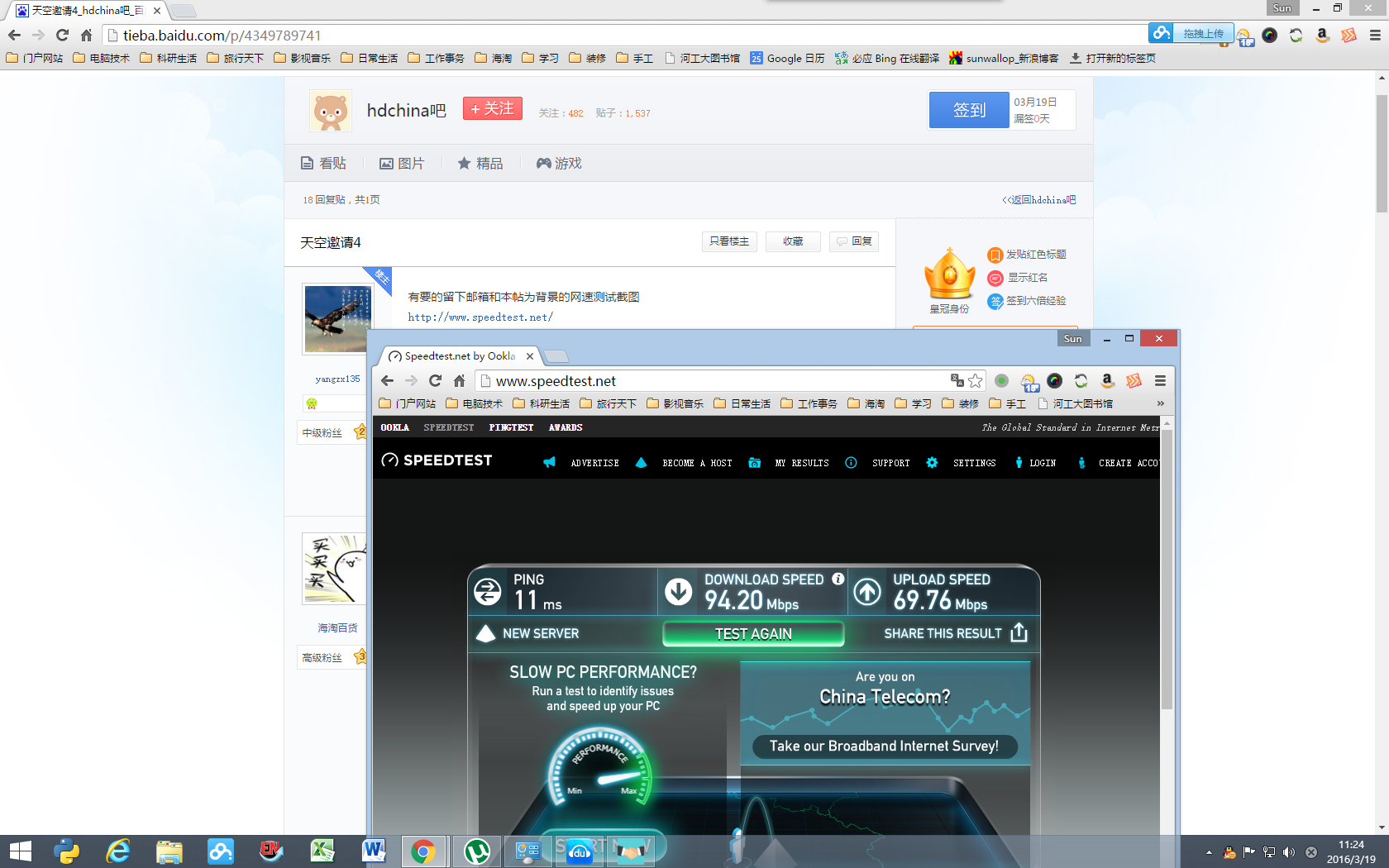
Task: Click the Tieba page vertical scrollbar thumb
Action: point(1382,153)
